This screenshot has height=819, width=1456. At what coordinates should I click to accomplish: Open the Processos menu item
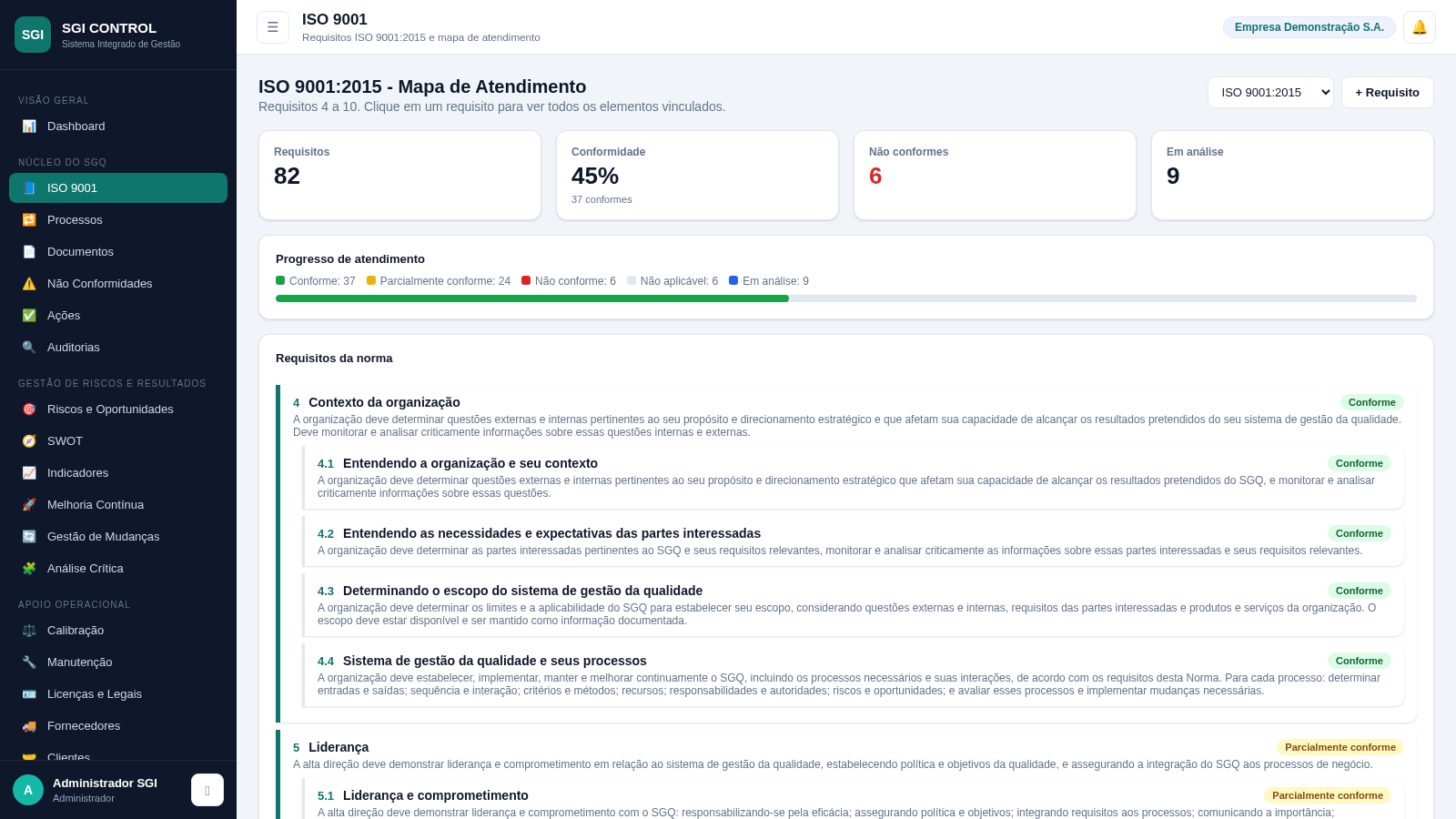point(118,220)
